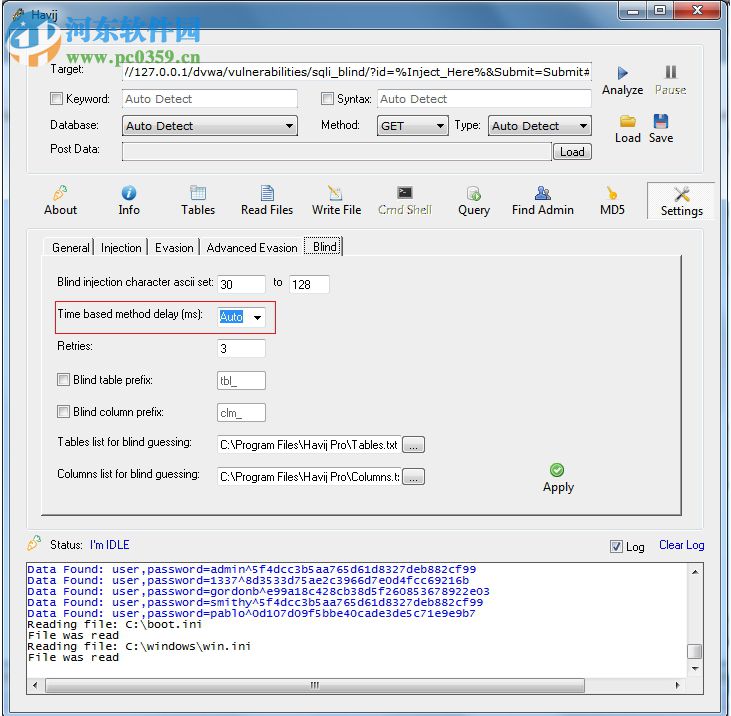Click the Save floppy disk icon

pyautogui.click(x=661, y=121)
